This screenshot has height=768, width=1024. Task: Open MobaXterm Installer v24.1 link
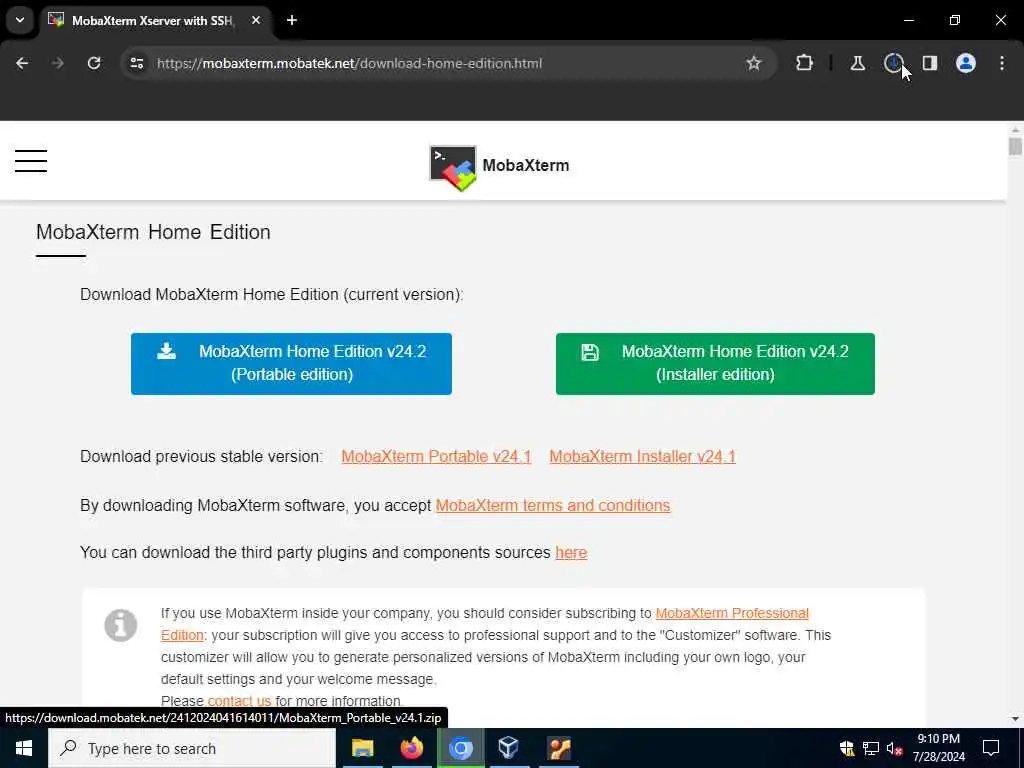tap(643, 456)
